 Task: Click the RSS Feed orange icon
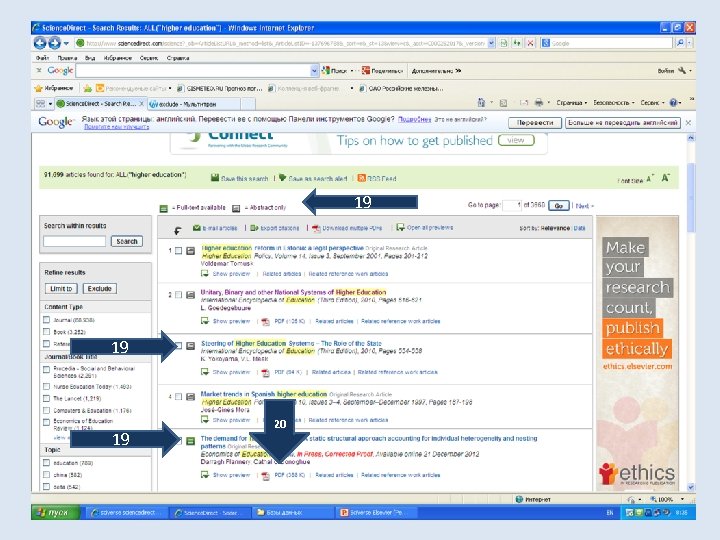361,178
